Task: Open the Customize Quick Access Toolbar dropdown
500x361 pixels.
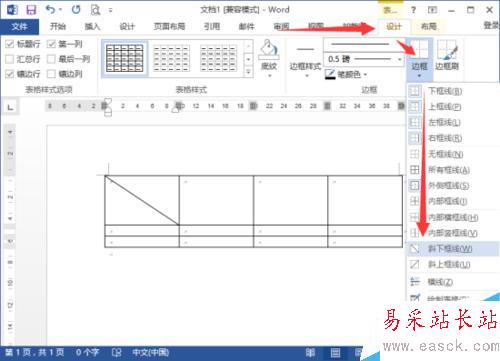Action: pos(110,10)
